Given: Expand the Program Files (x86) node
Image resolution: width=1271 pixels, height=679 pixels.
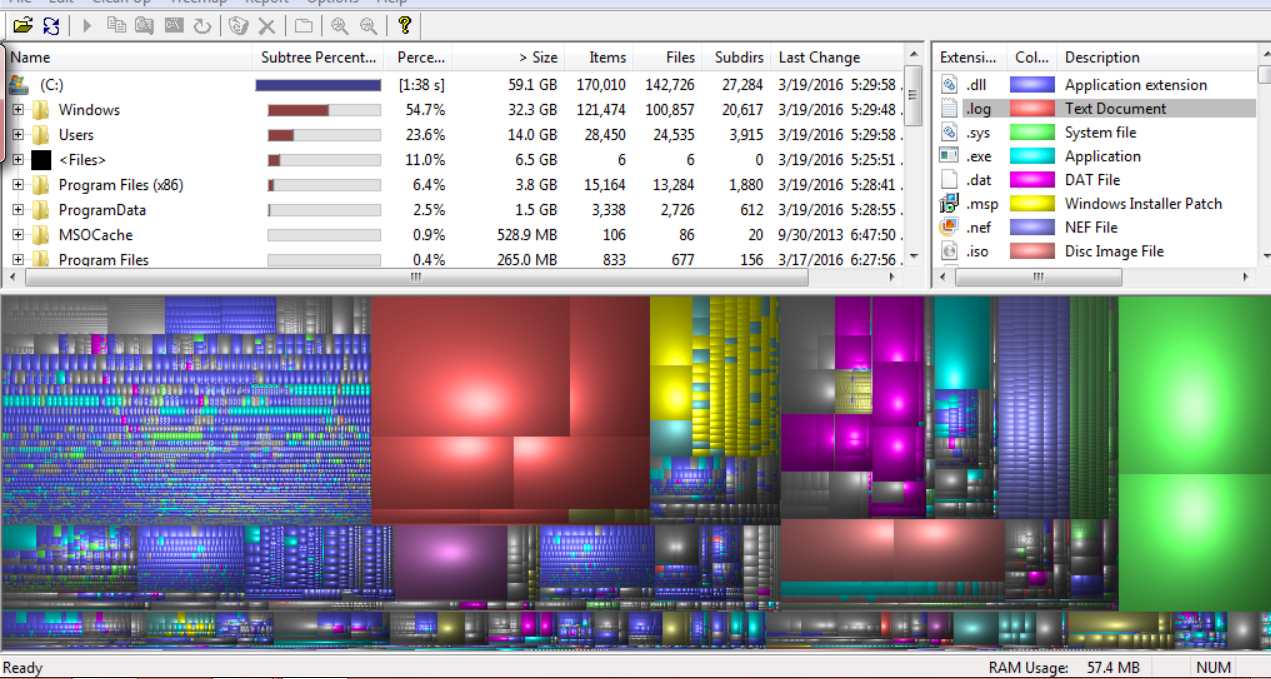Looking at the screenshot, I should (18, 185).
